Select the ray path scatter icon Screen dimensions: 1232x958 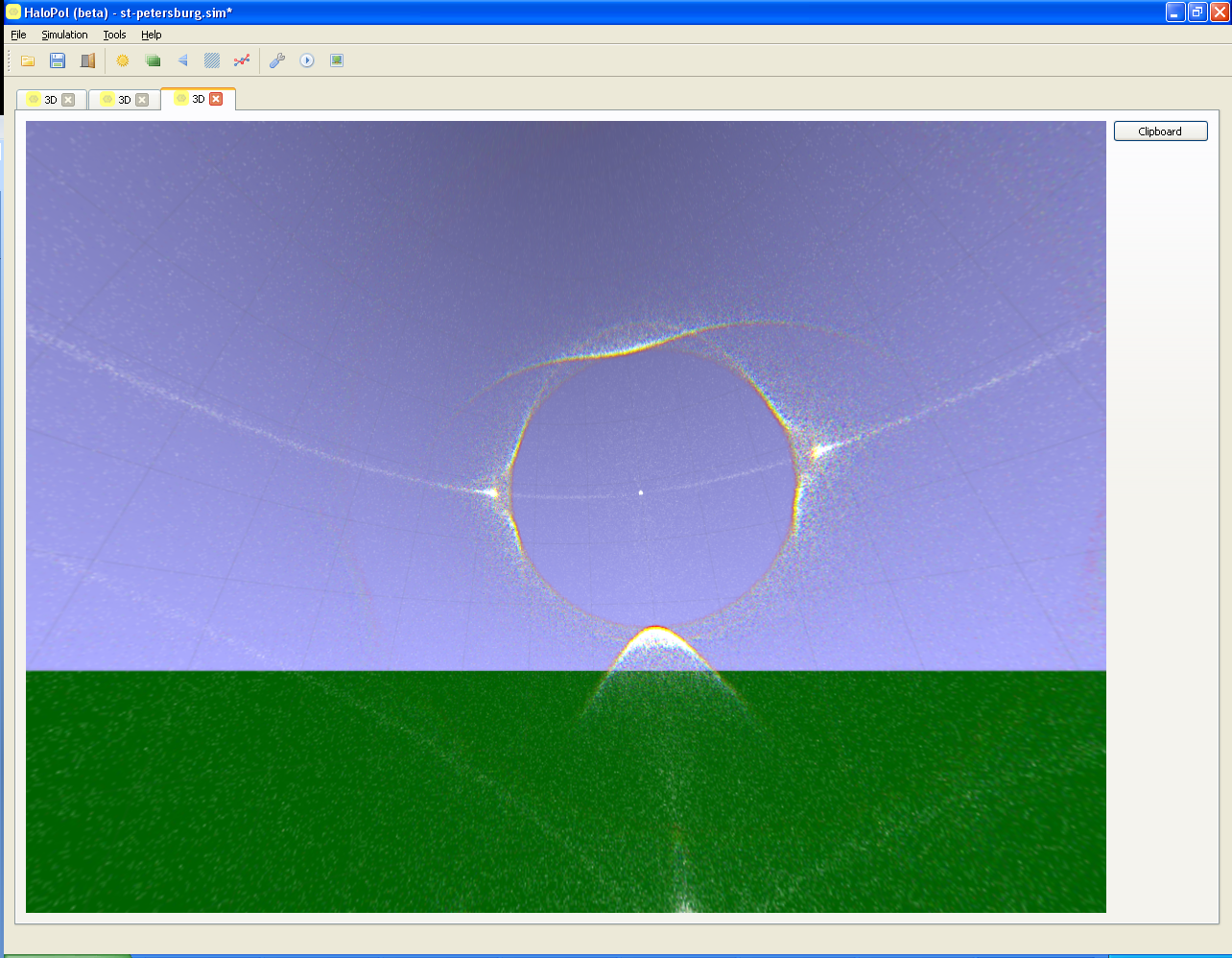click(x=242, y=60)
